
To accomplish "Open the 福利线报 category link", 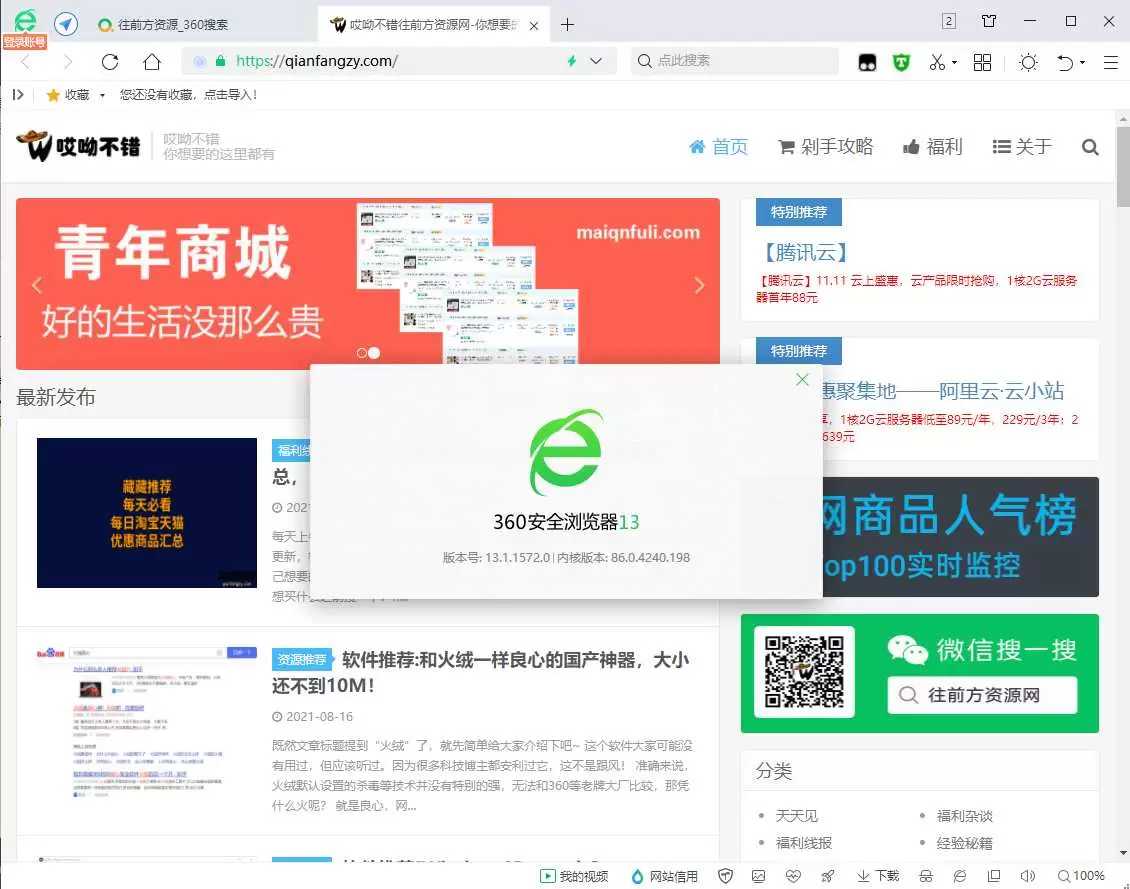I will pos(804,843).
